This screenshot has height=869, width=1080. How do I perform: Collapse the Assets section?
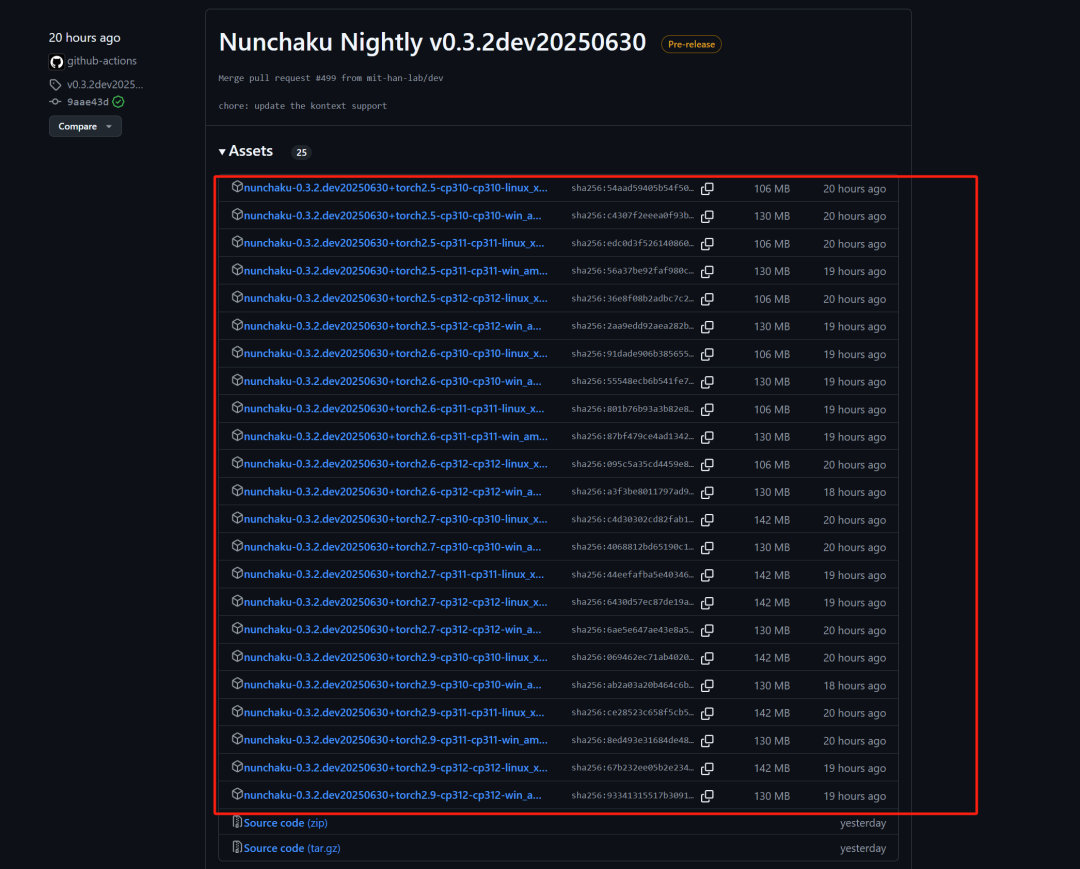(246, 151)
